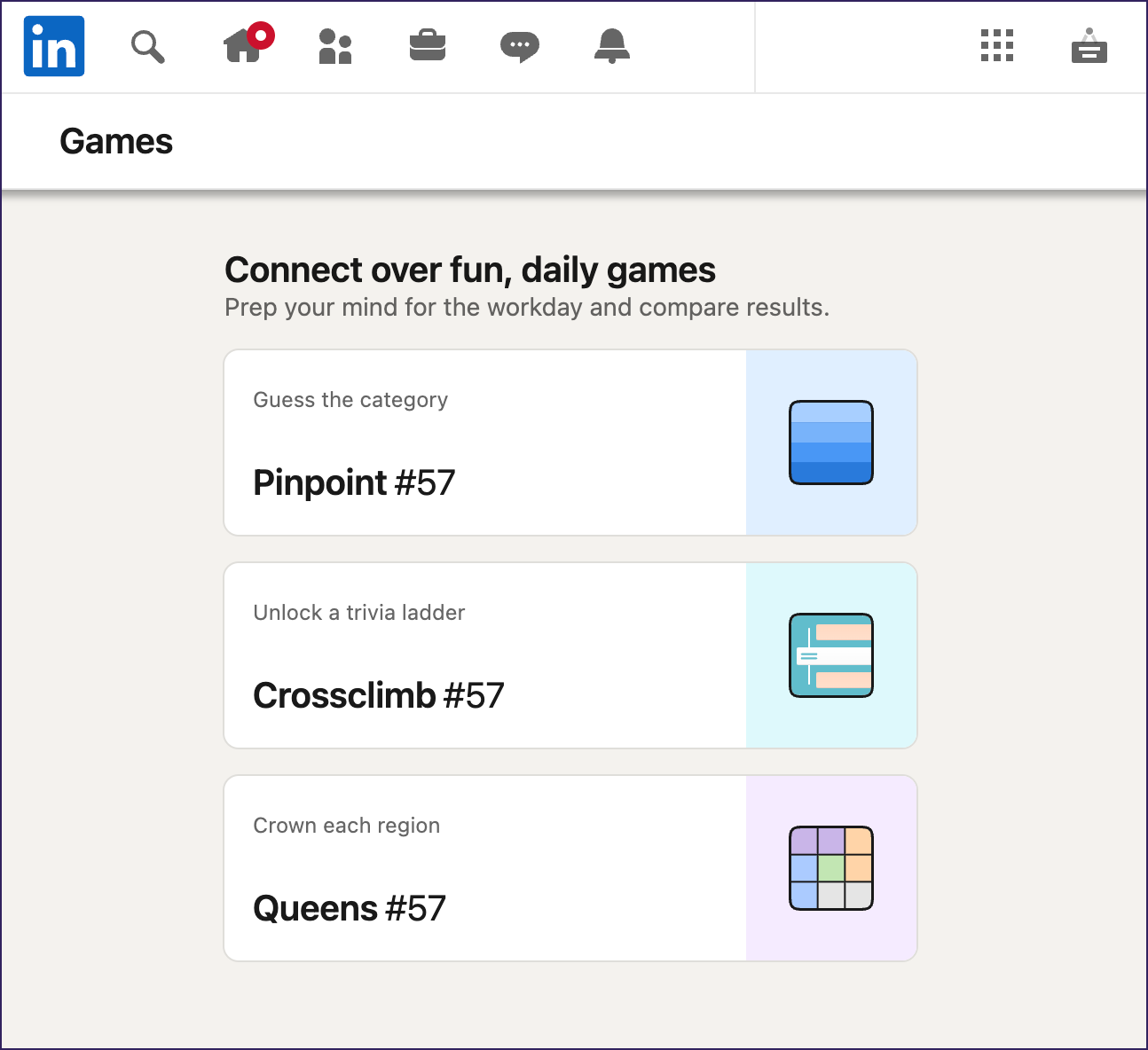
Task: Click 'Connect over fun, daily games' heading
Action: (470, 270)
